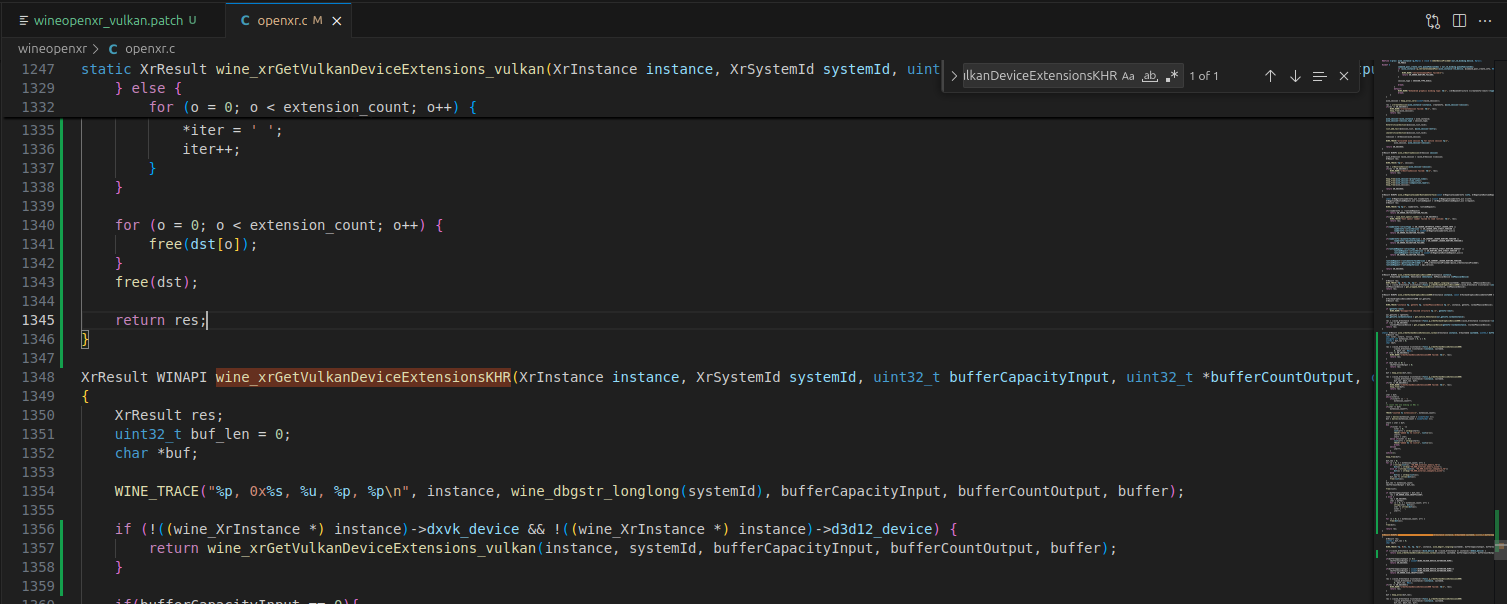
Task: Click the 'return res;' statement on line 1345
Action: pyautogui.click(x=160, y=320)
